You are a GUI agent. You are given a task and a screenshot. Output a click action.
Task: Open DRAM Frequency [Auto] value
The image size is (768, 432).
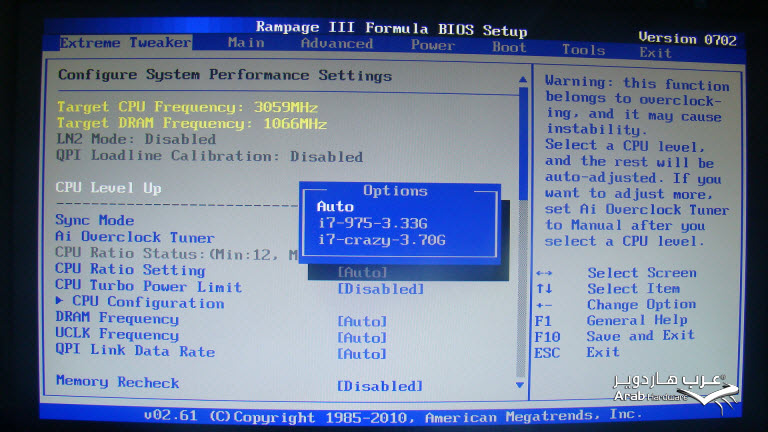362,321
